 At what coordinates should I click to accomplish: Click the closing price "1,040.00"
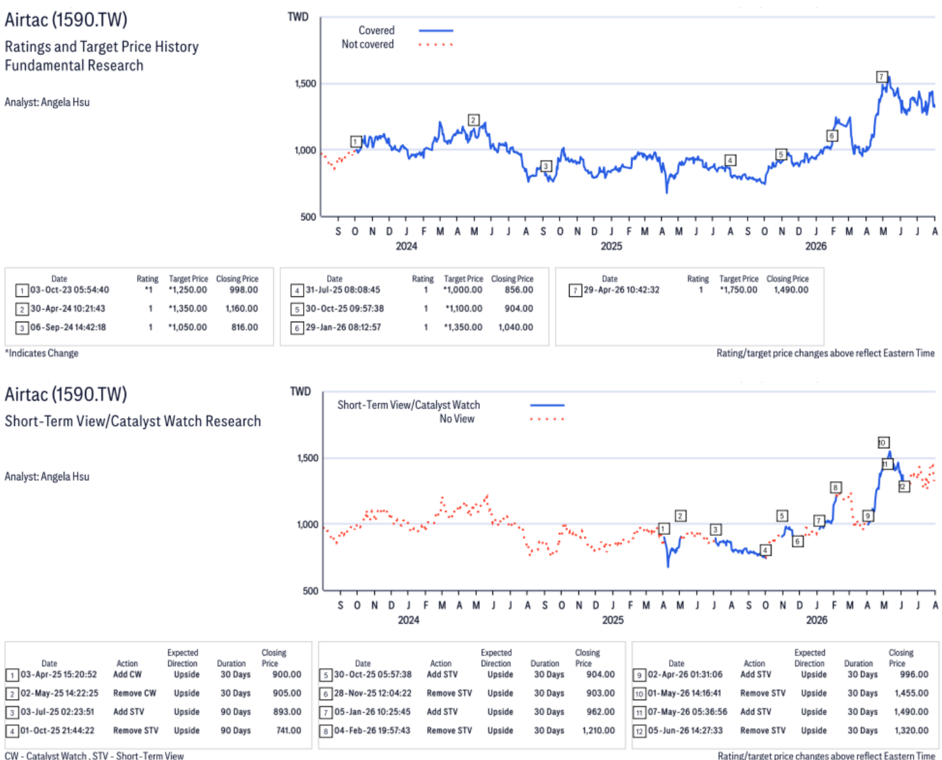click(x=516, y=327)
